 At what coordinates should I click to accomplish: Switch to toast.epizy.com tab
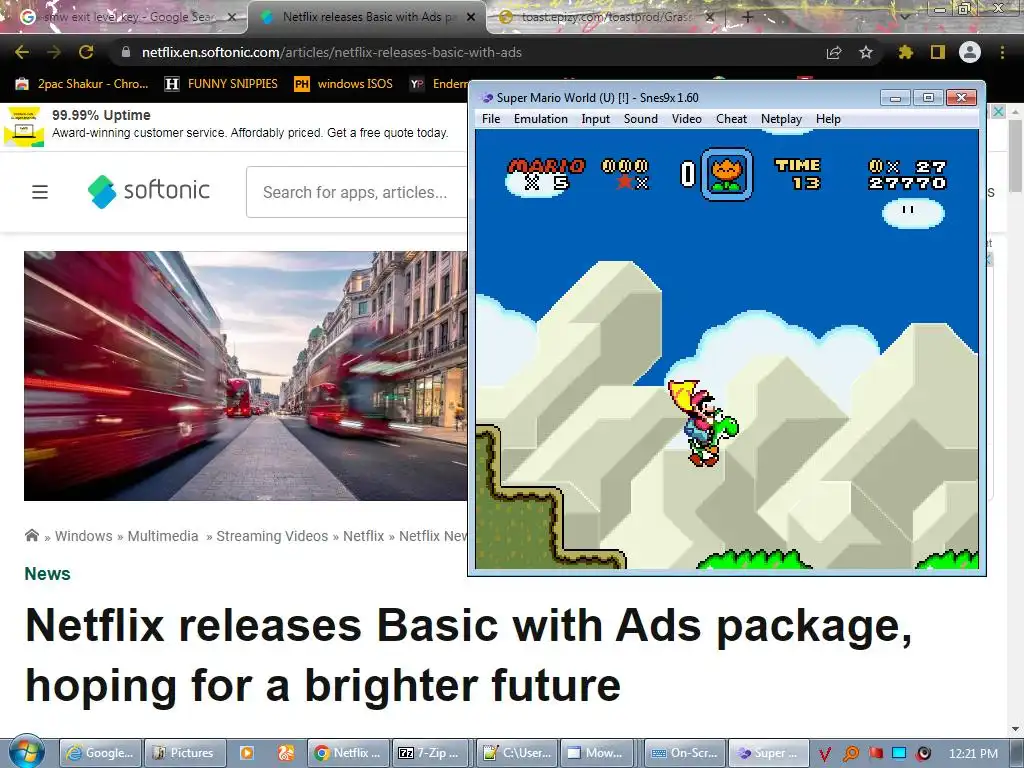[604, 17]
